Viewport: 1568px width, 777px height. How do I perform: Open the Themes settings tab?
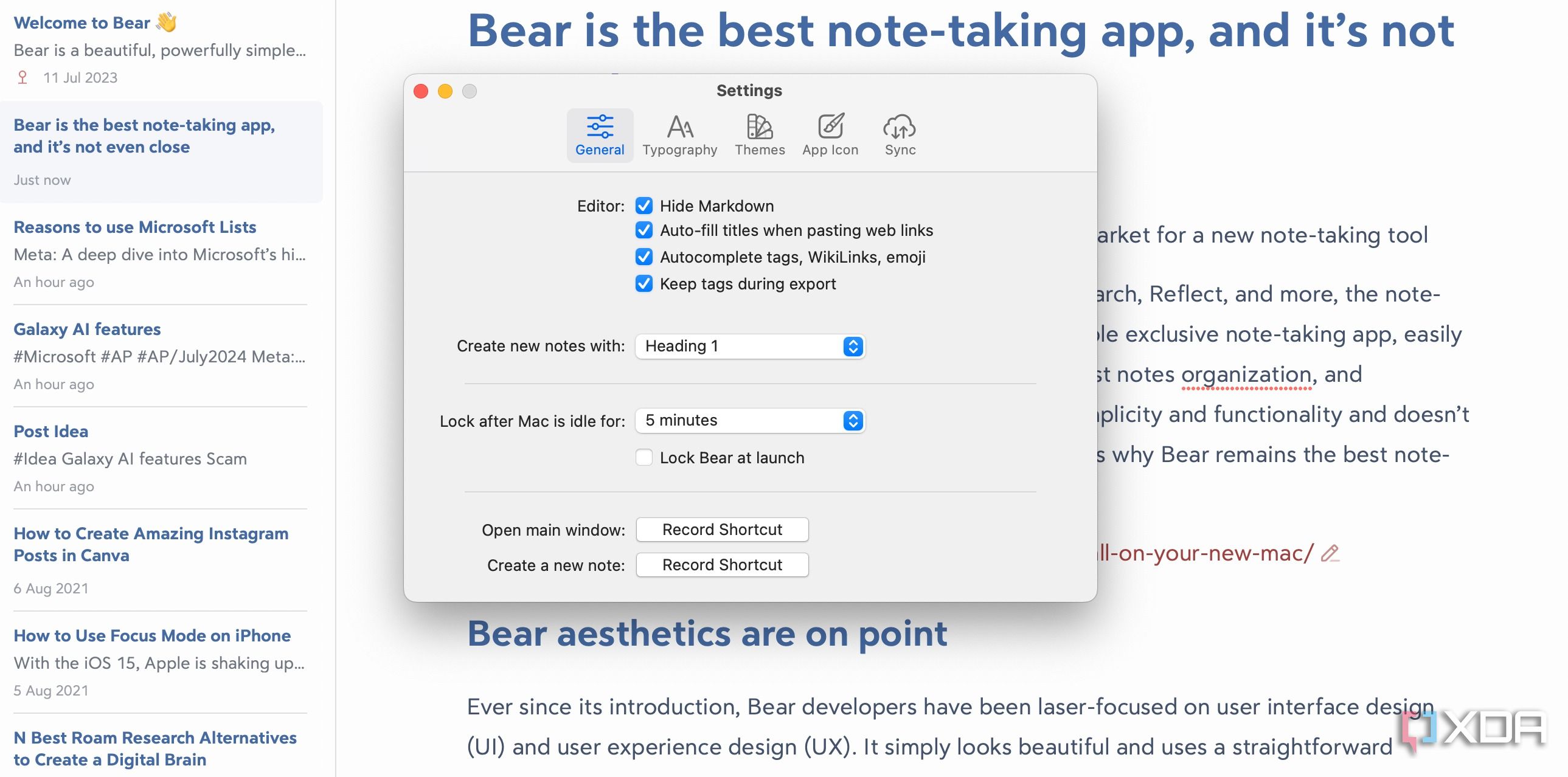(x=759, y=135)
